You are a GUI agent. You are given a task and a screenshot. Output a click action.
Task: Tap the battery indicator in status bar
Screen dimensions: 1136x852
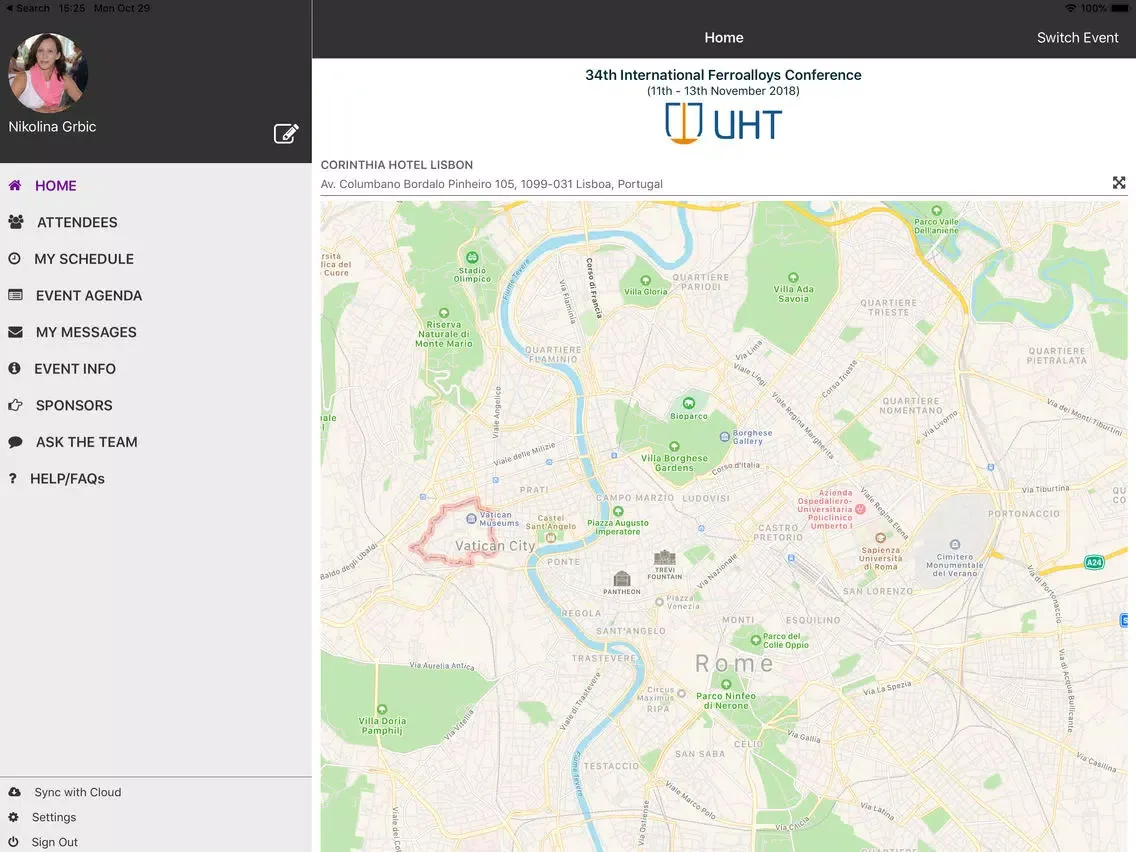point(1120,8)
